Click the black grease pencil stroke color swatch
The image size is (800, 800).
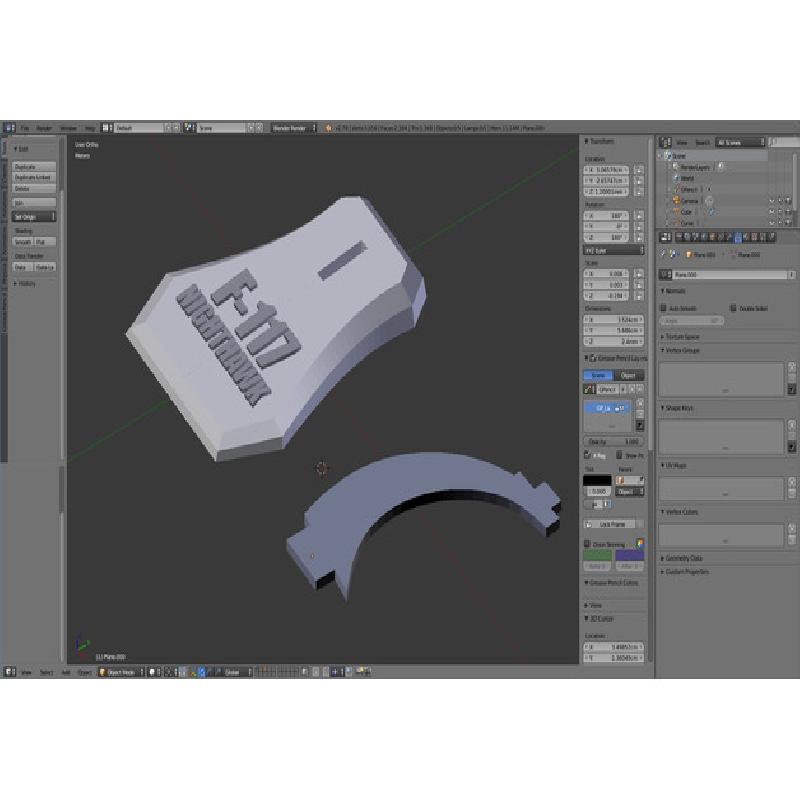[597, 480]
